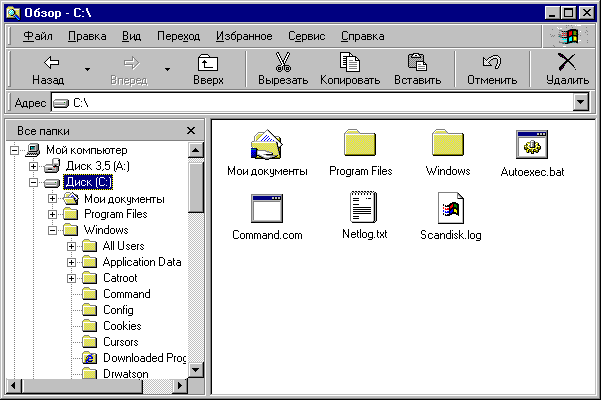The image size is (601, 400).
Task: Click the tree pane scroll right arrow
Action: 180,386
